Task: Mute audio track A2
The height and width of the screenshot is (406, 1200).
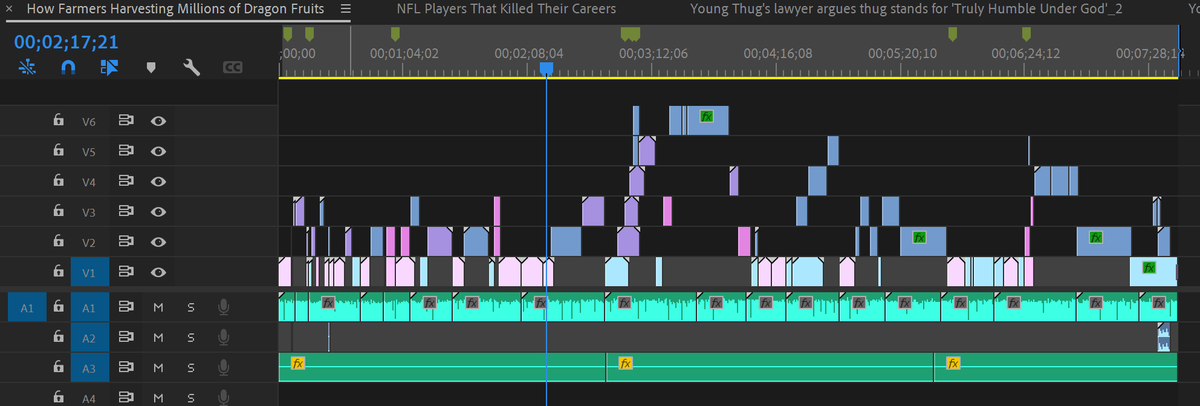Action: (x=158, y=337)
